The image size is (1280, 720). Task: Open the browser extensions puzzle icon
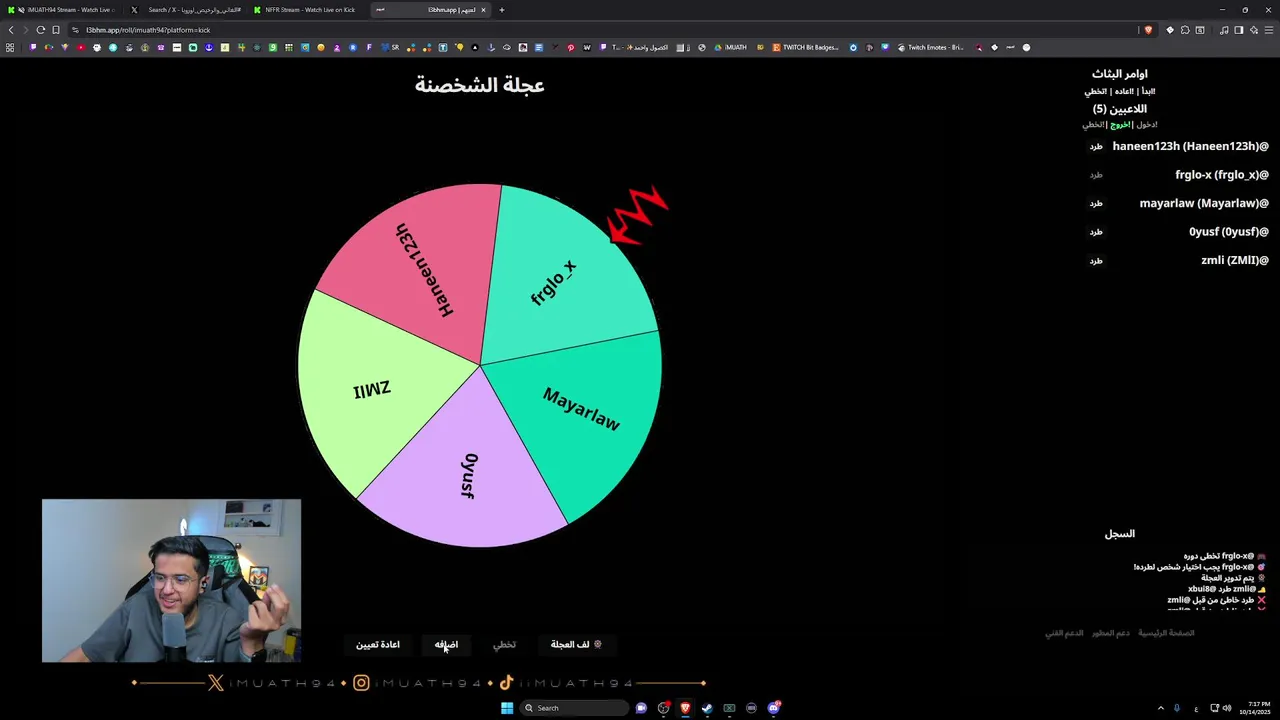1185,30
